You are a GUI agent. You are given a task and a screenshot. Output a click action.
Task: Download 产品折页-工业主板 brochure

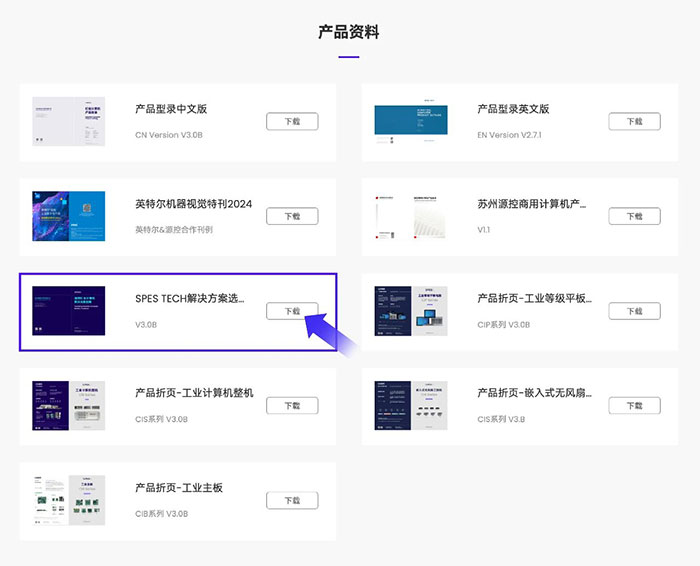click(x=292, y=500)
